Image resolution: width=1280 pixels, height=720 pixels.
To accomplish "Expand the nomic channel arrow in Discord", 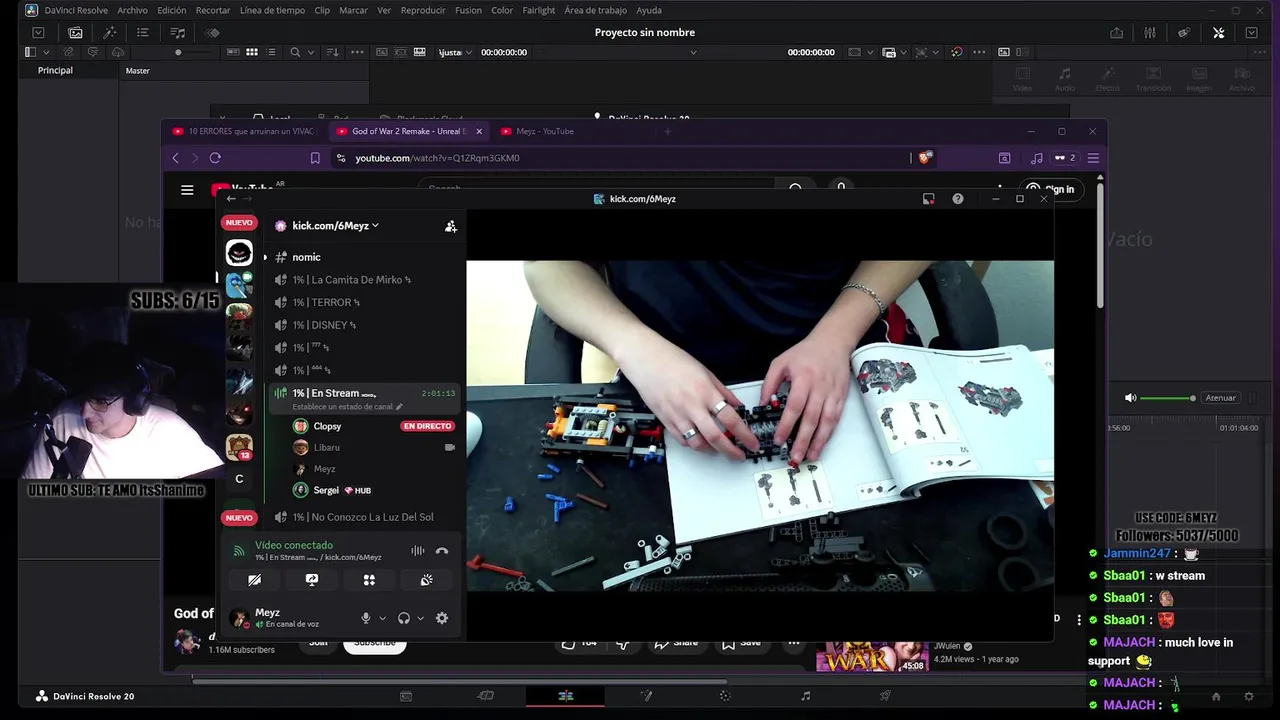I will tap(265, 257).
